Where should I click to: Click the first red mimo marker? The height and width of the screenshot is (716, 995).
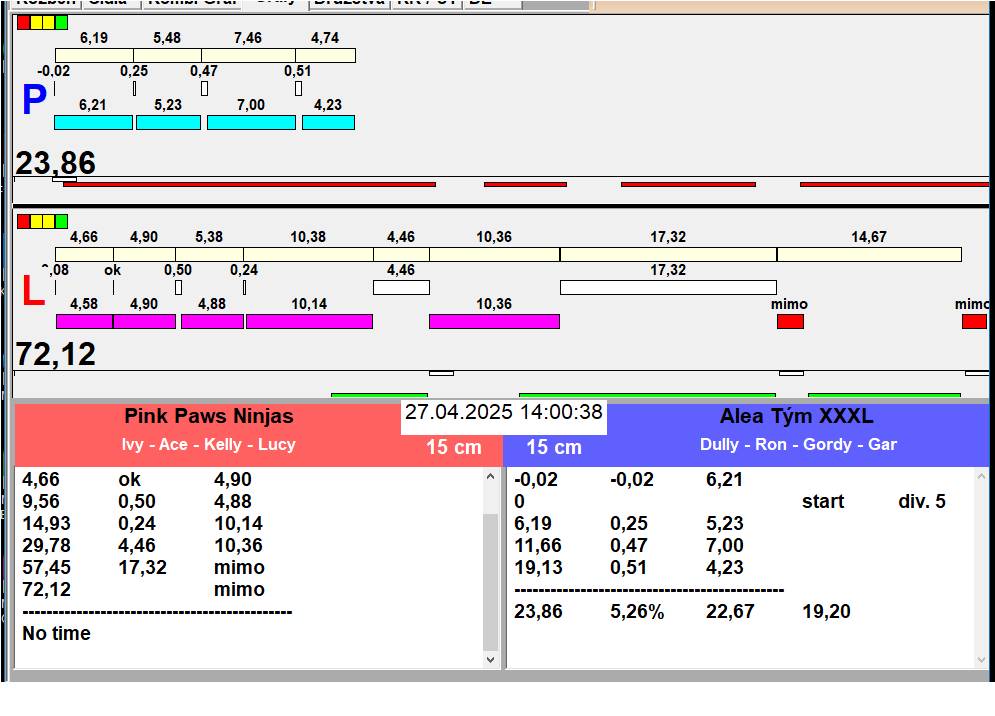coord(790,321)
